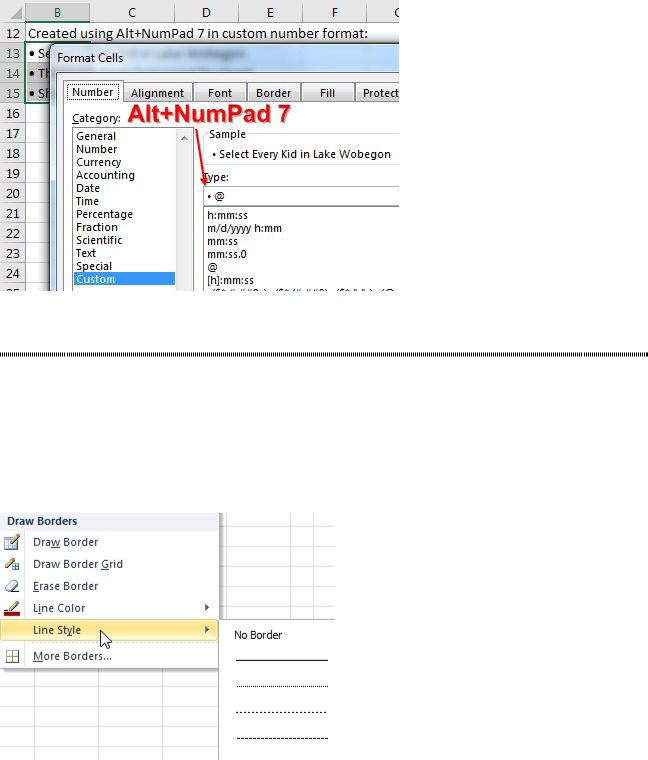The width and height of the screenshot is (648, 760).
Task: Expand Line Style submenu arrow
Action: tap(207, 630)
